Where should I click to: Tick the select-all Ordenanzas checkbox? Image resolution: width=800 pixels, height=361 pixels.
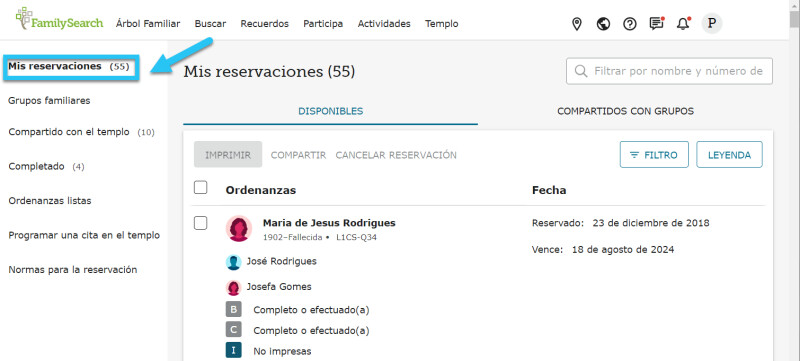coord(201,188)
